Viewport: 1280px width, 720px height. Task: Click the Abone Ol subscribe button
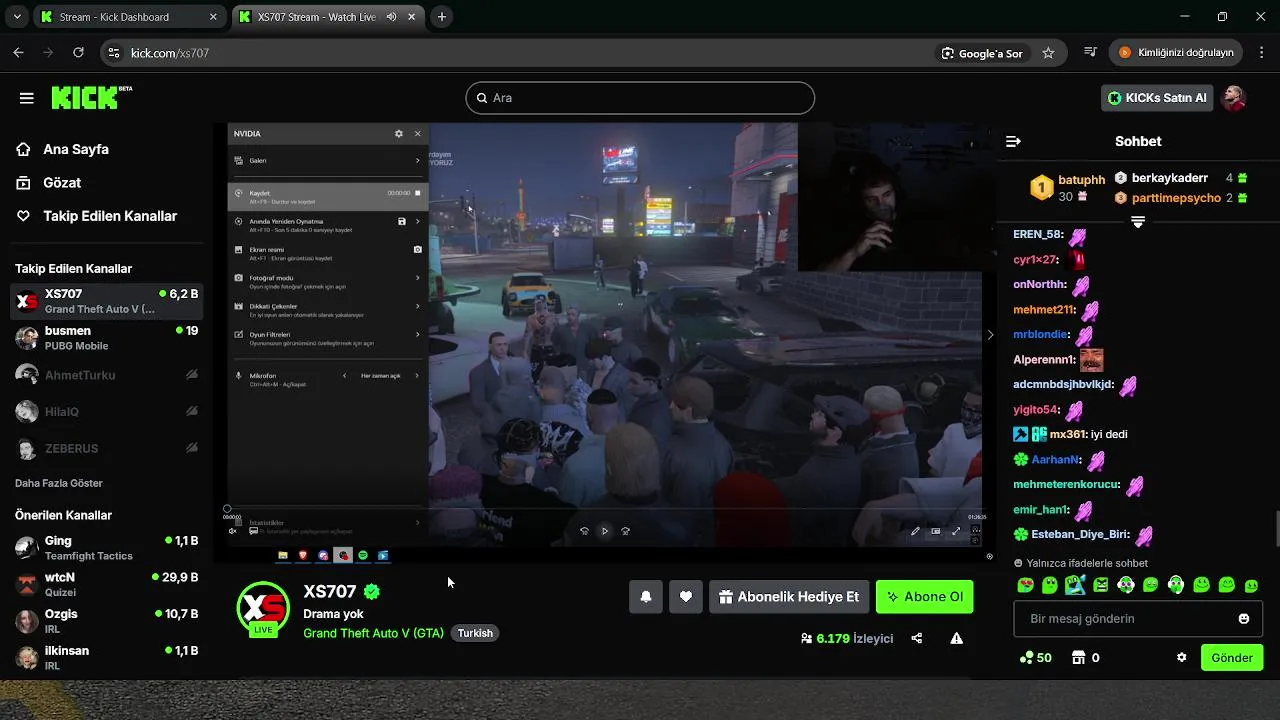pyautogui.click(x=925, y=597)
